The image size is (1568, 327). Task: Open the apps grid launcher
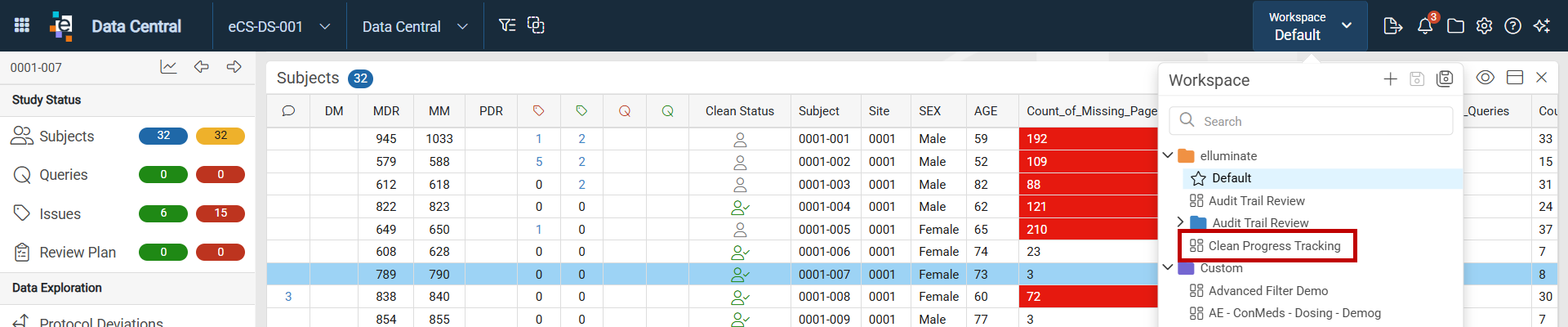point(22,25)
